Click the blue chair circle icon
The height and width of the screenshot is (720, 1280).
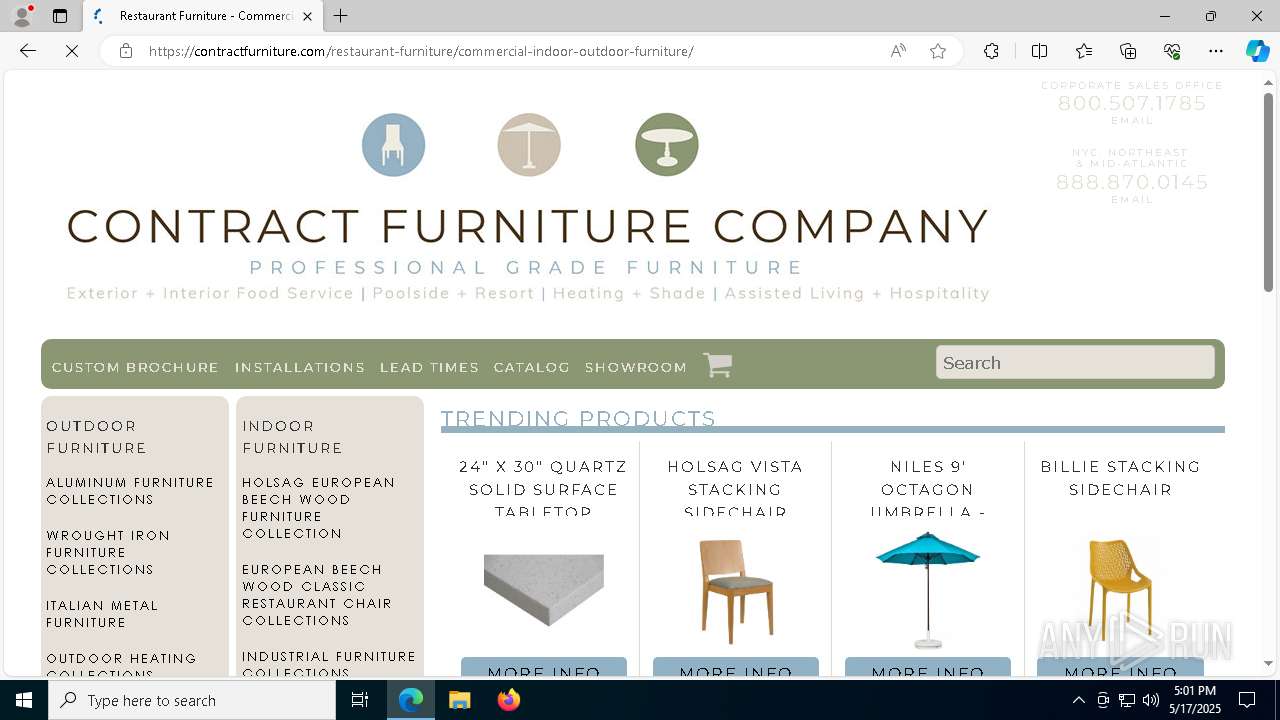tap(393, 145)
